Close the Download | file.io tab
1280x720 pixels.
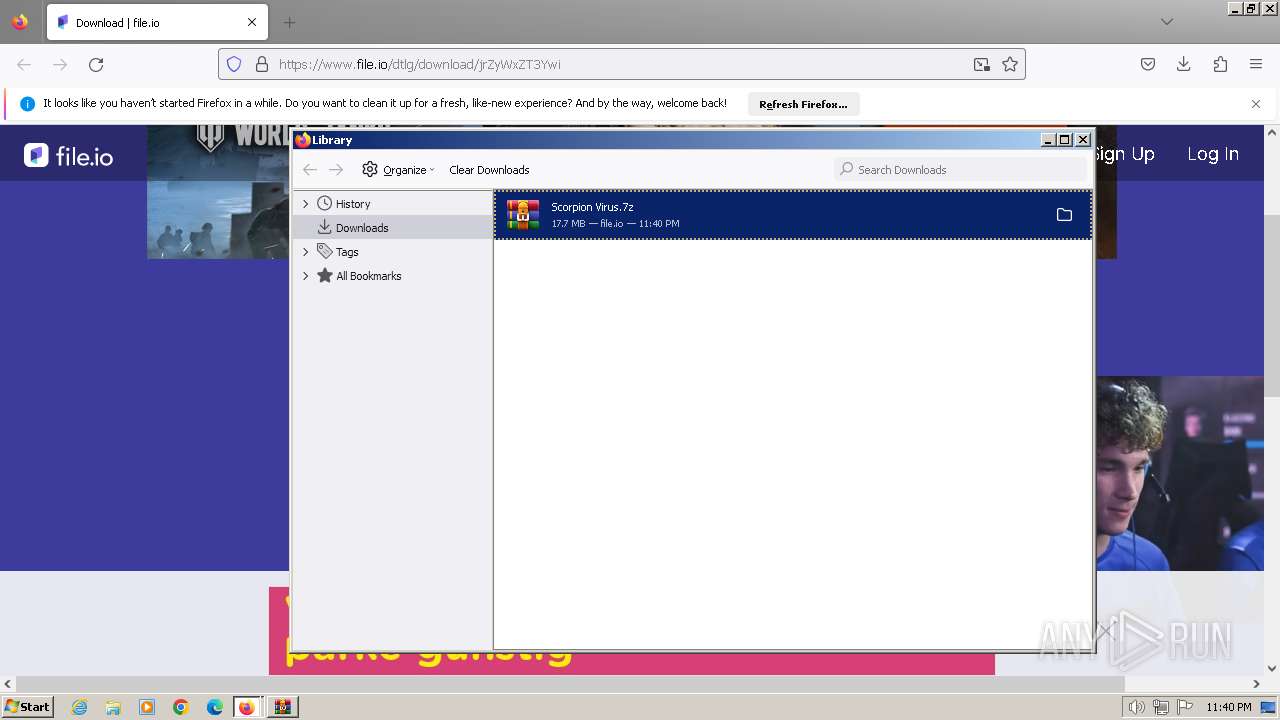[x=252, y=22]
